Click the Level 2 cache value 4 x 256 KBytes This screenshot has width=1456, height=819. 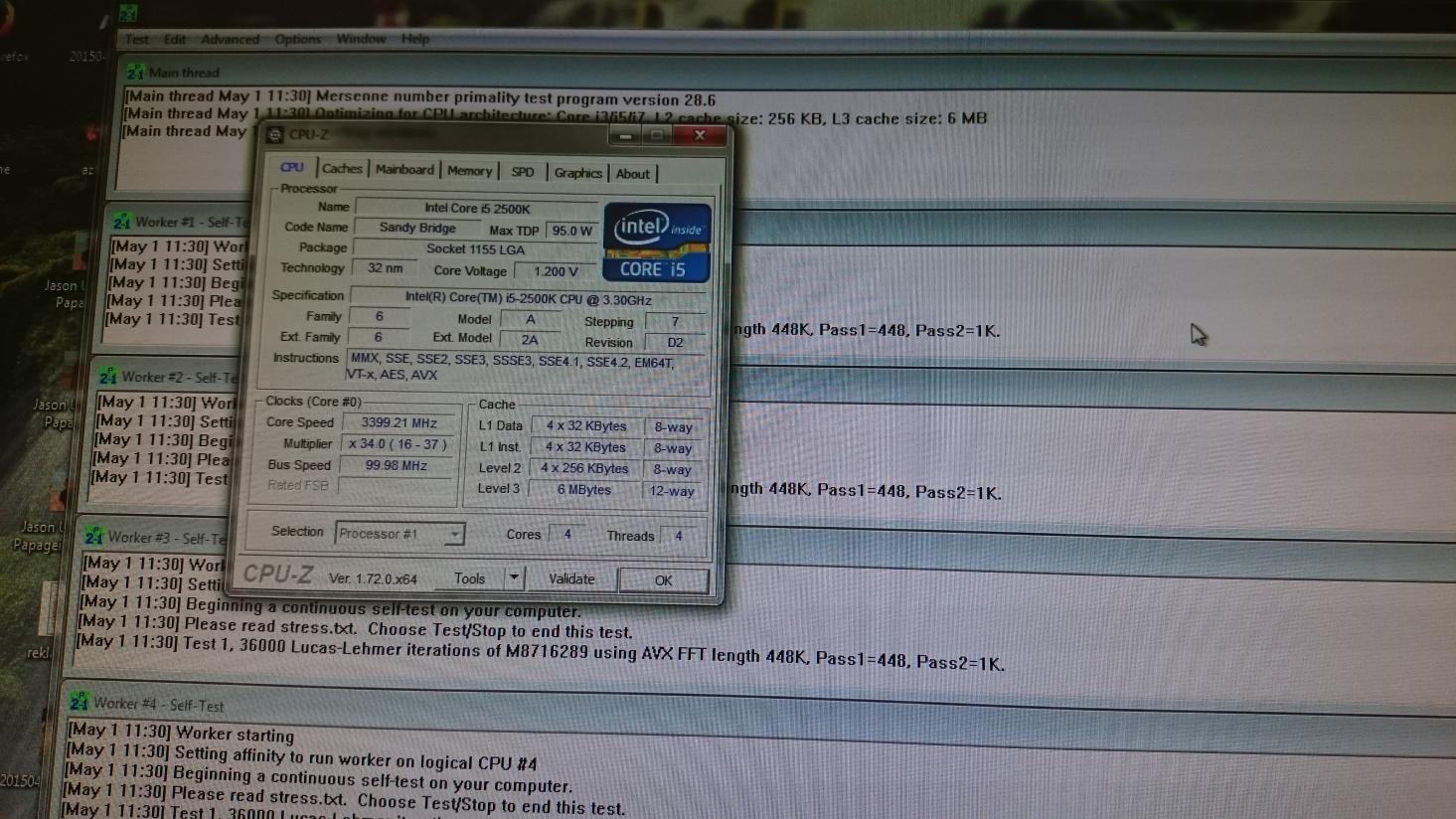pyautogui.click(x=584, y=468)
